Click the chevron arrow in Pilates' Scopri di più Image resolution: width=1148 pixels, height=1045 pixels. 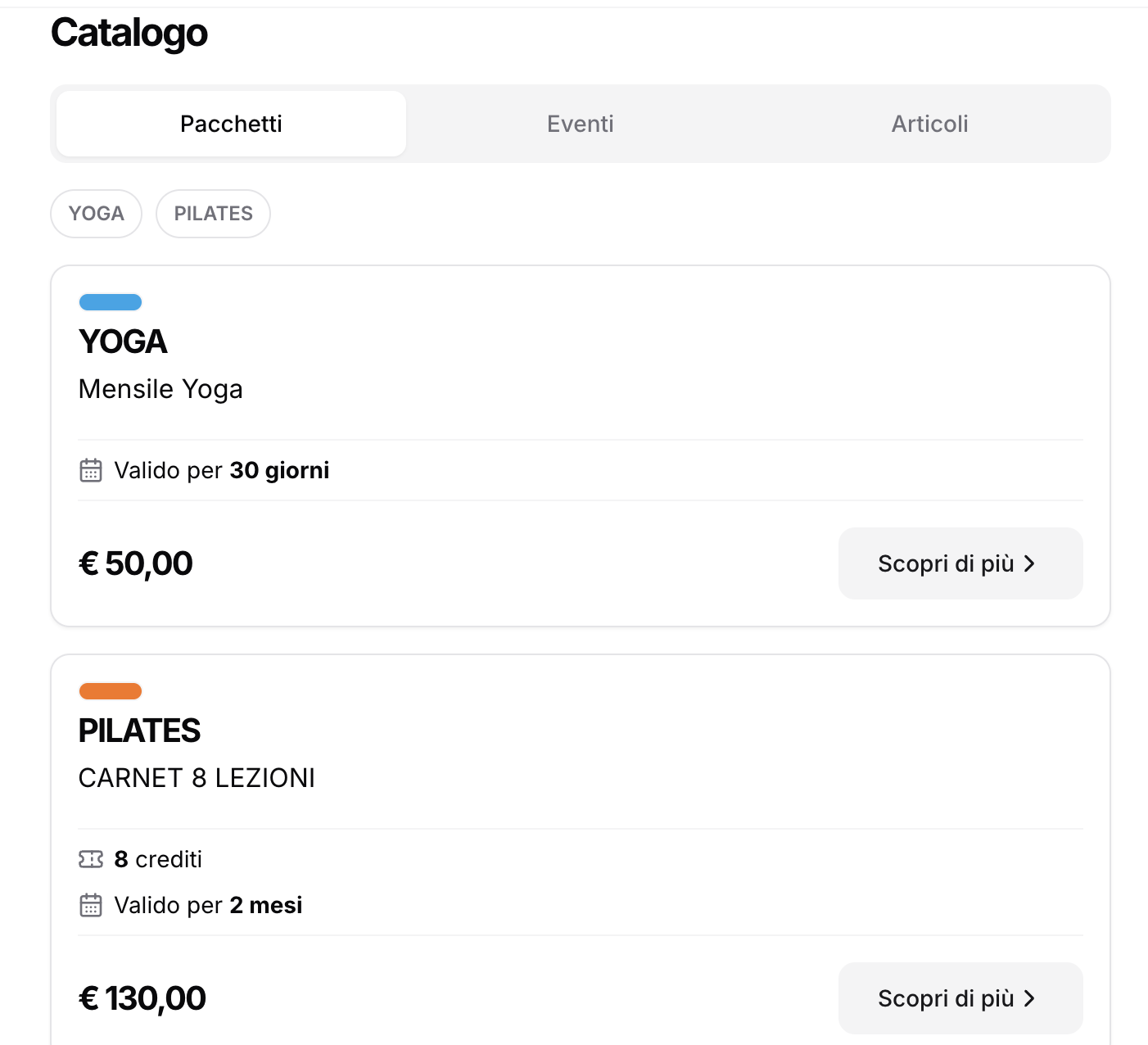tap(1029, 998)
